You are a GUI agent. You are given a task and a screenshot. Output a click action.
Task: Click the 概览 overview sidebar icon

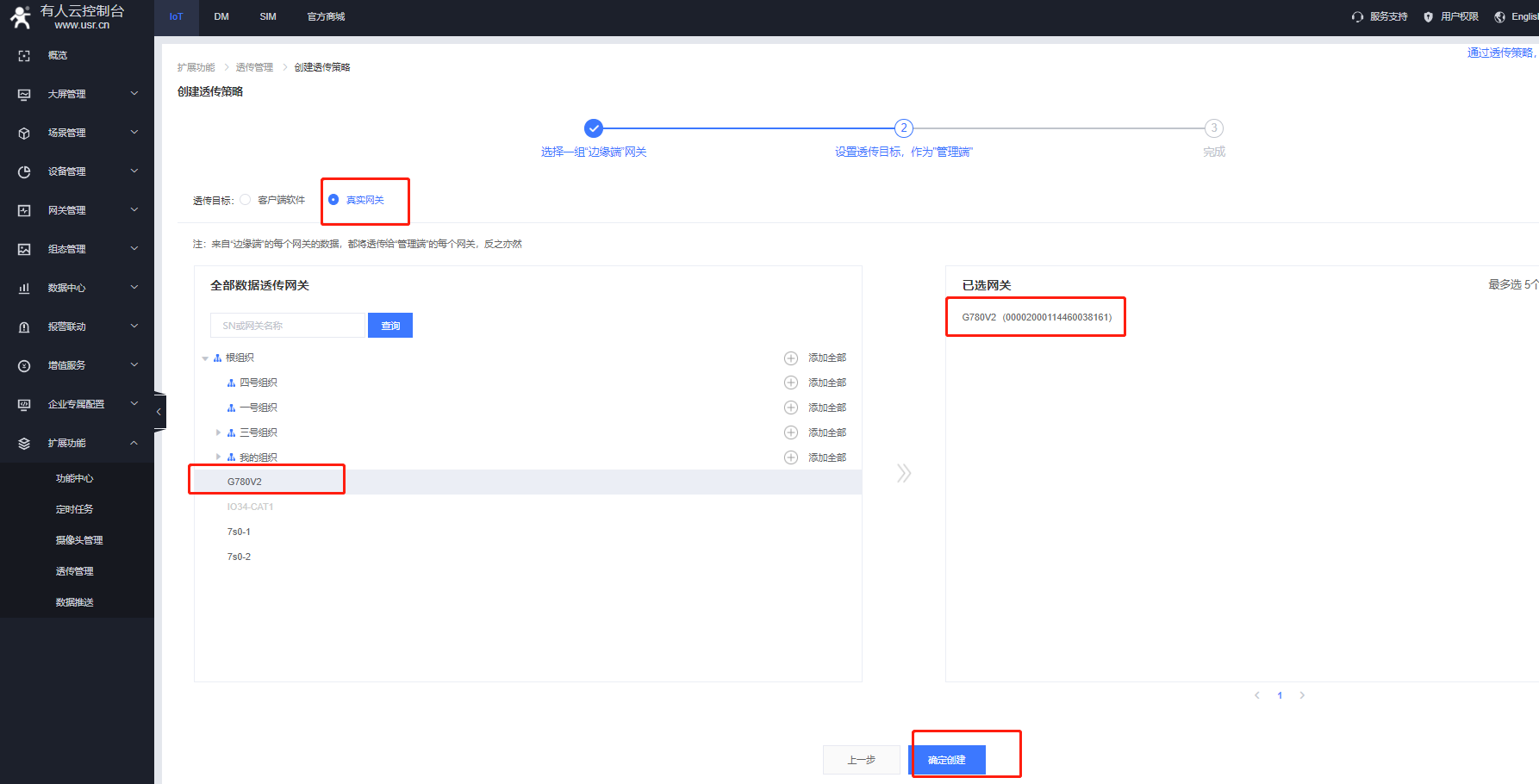[x=24, y=55]
